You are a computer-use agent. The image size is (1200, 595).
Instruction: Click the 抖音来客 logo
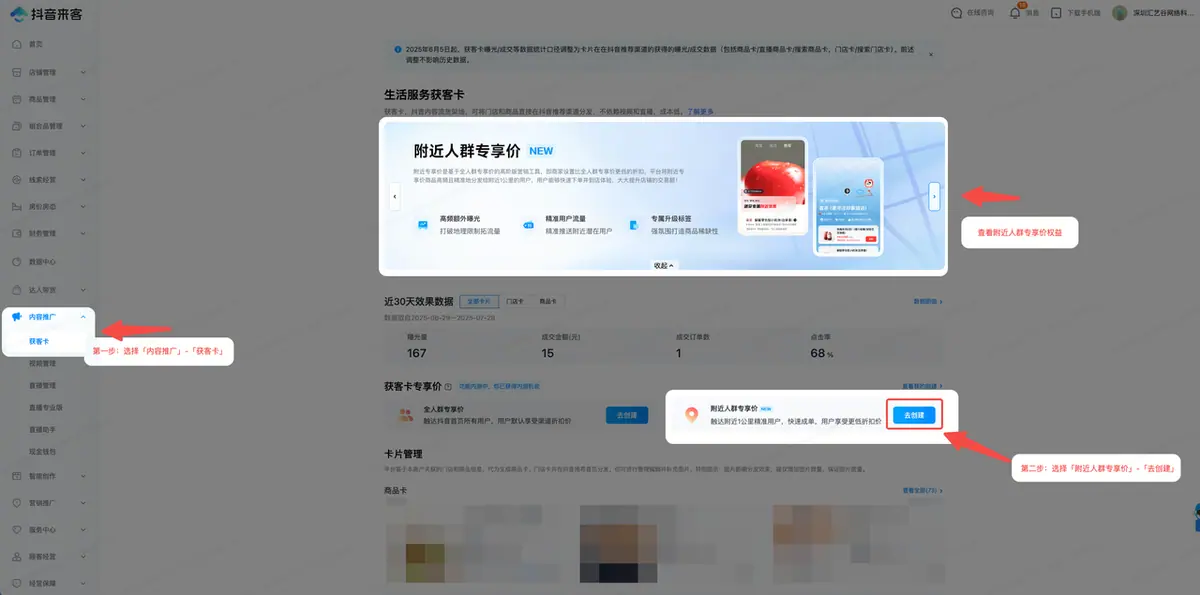[44, 13]
